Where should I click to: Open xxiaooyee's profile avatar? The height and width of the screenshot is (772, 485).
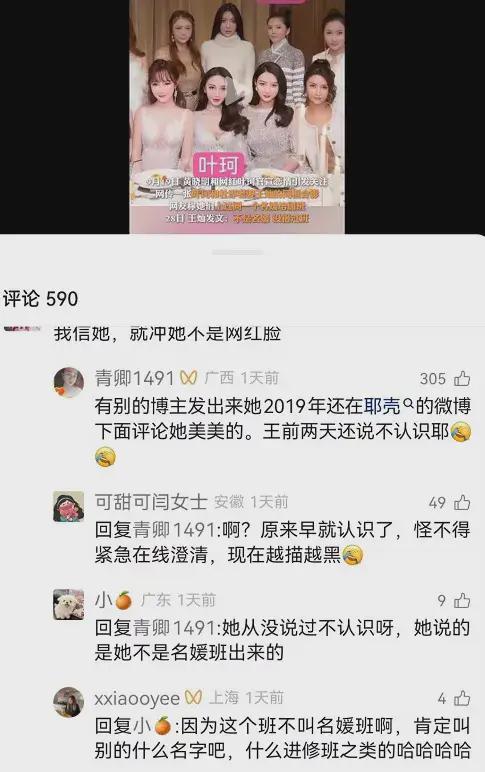pos(68,702)
